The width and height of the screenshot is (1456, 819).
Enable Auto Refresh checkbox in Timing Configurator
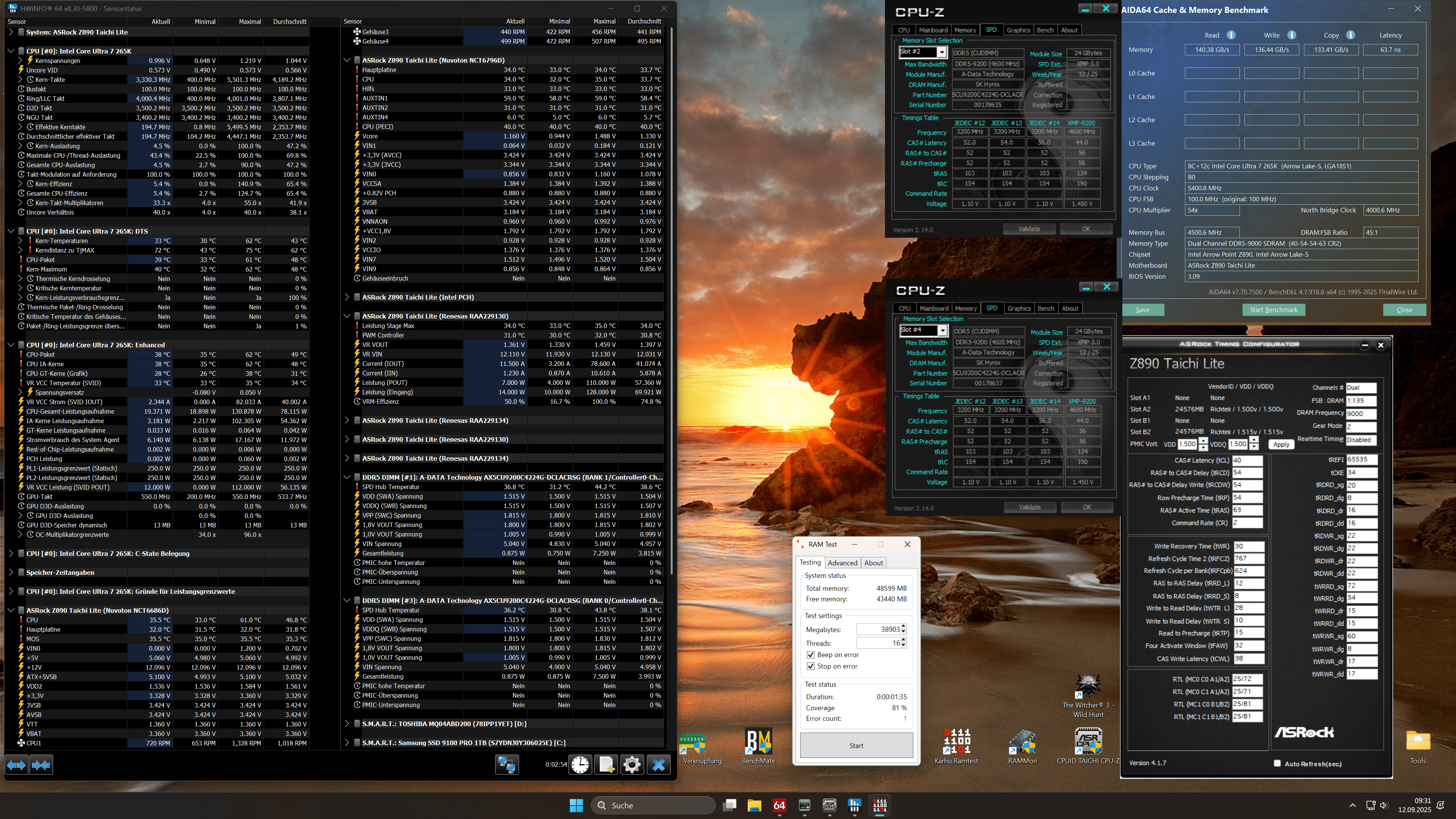pyautogui.click(x=1277, y=763)
